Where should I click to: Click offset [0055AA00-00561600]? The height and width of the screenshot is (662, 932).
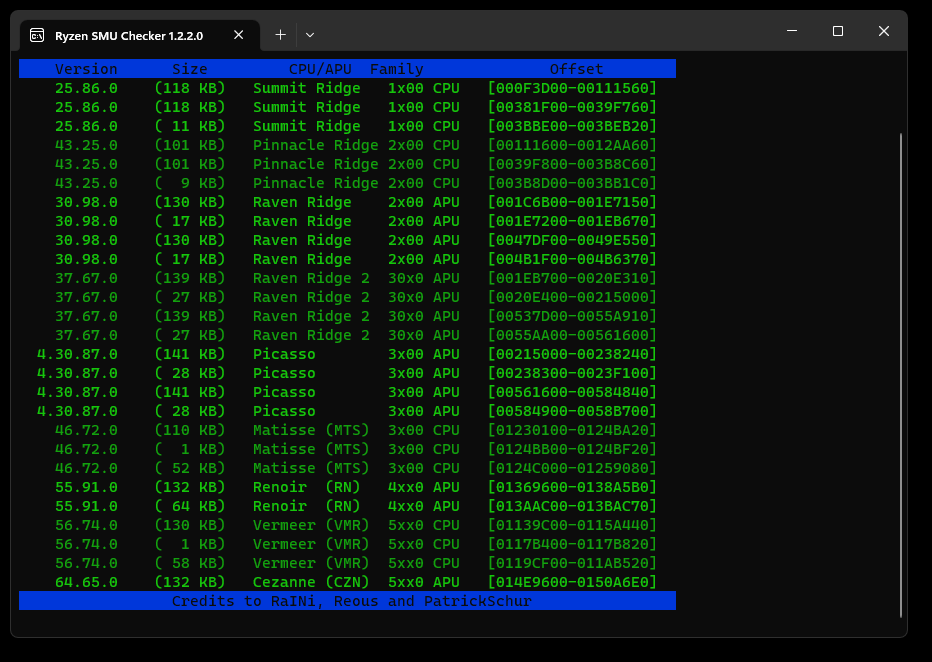click(572, 335)
